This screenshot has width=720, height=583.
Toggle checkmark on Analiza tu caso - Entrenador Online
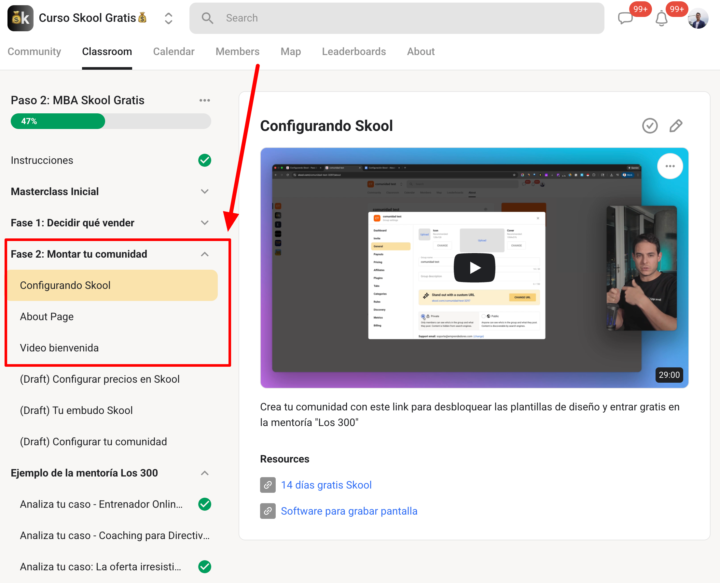(x=204, y=504)
